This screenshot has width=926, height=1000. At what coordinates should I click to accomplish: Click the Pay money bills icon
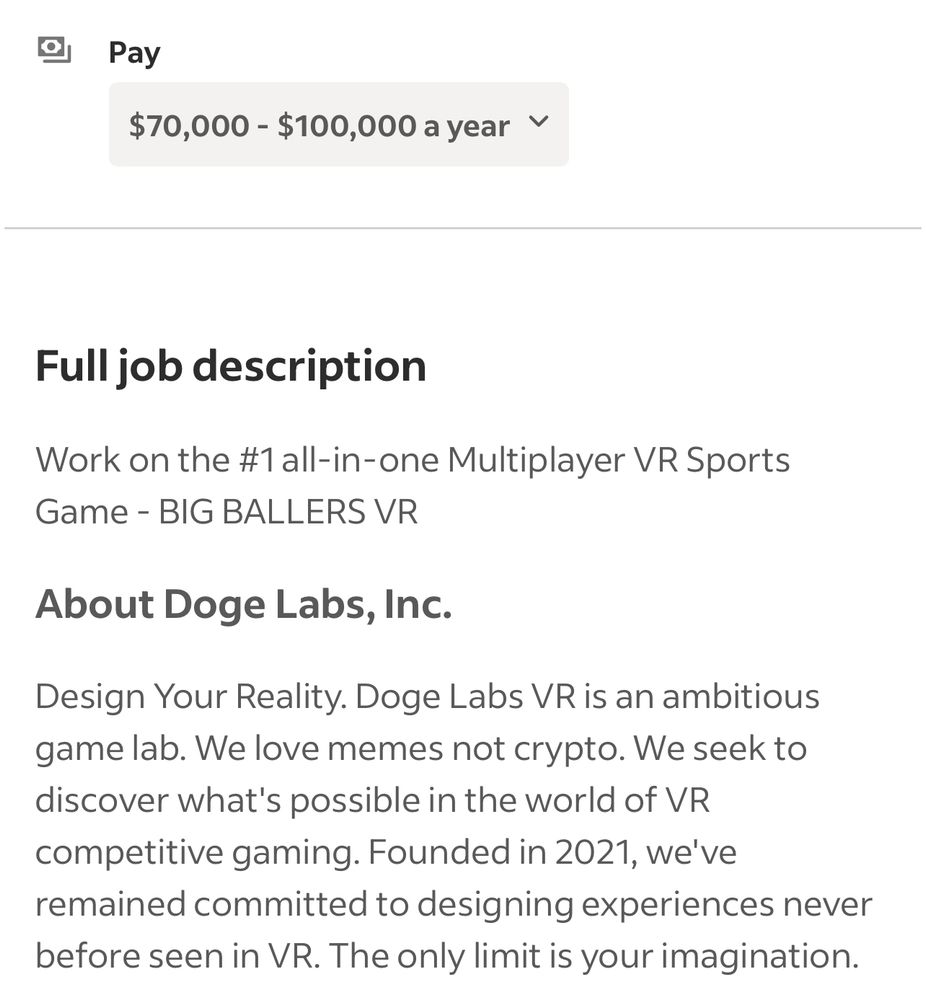54,50
